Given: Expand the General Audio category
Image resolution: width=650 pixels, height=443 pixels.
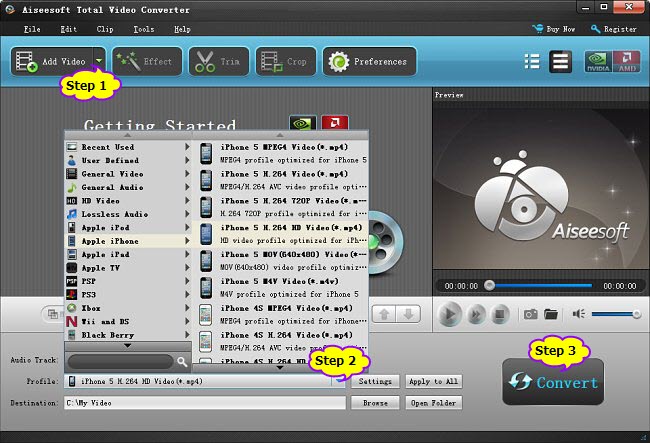Looking at the screenshot, I should tap(128, 187).
